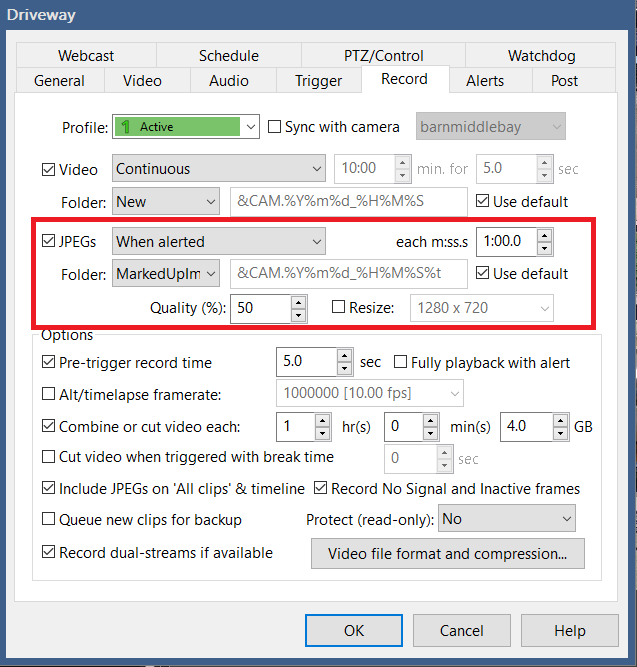This screenshot has height=667, width=637.
Task: Toggle the JPEGs checkbox
Action: click(x=50, y=241)
